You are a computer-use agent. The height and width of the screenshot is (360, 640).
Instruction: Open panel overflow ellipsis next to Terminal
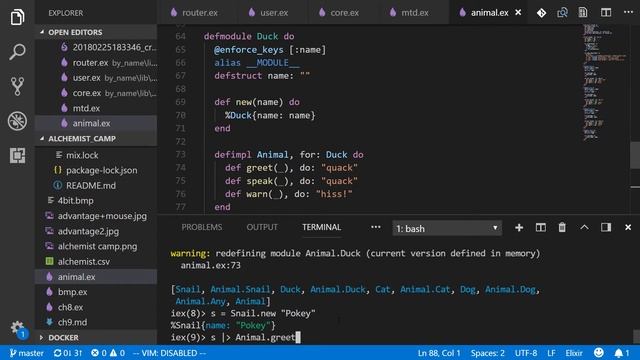coord(376,227)
